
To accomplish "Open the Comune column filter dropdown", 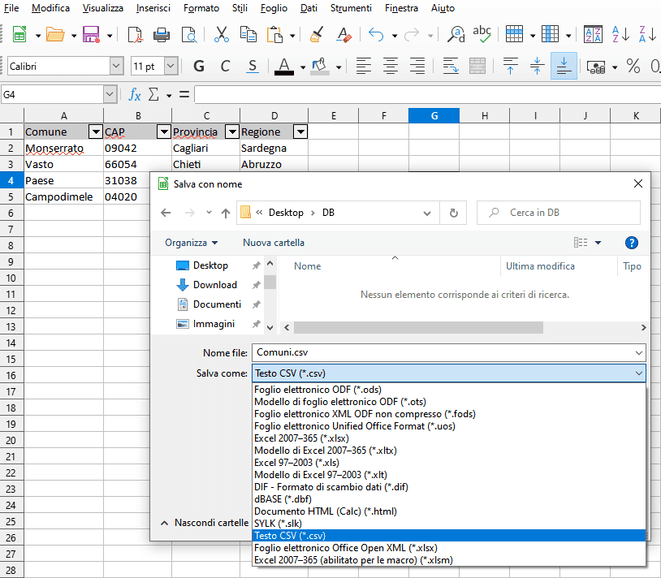I will pos(95,132).
